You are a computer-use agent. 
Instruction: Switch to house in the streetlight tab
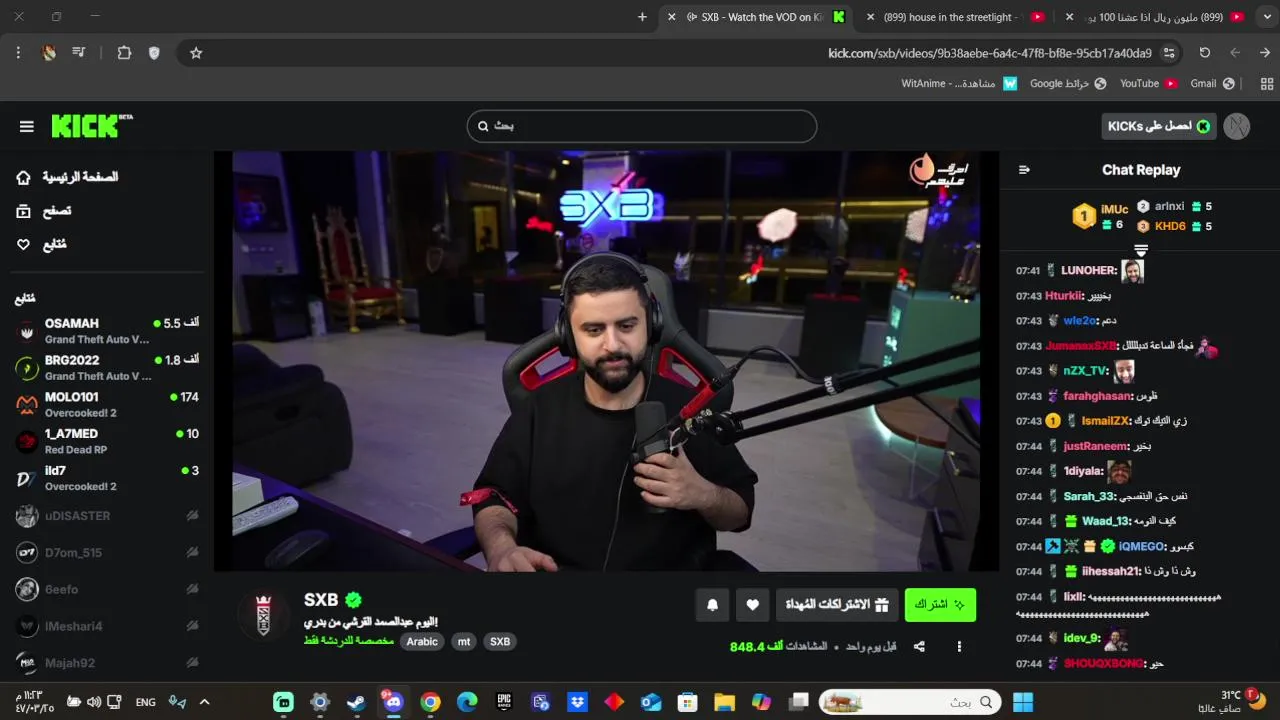click(957, 17)
